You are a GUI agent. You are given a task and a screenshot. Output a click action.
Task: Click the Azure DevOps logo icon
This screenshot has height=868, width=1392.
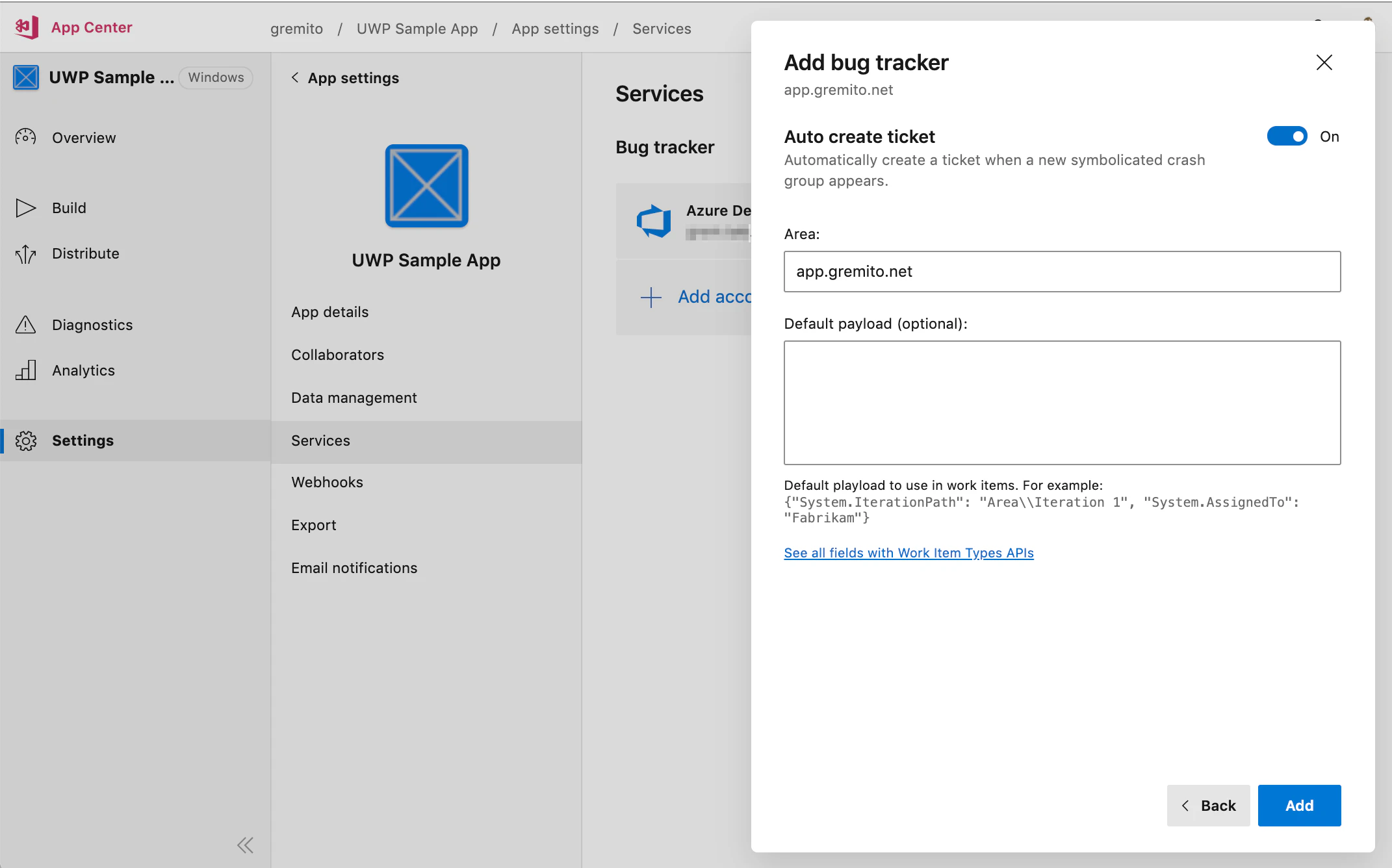point(653,221)
